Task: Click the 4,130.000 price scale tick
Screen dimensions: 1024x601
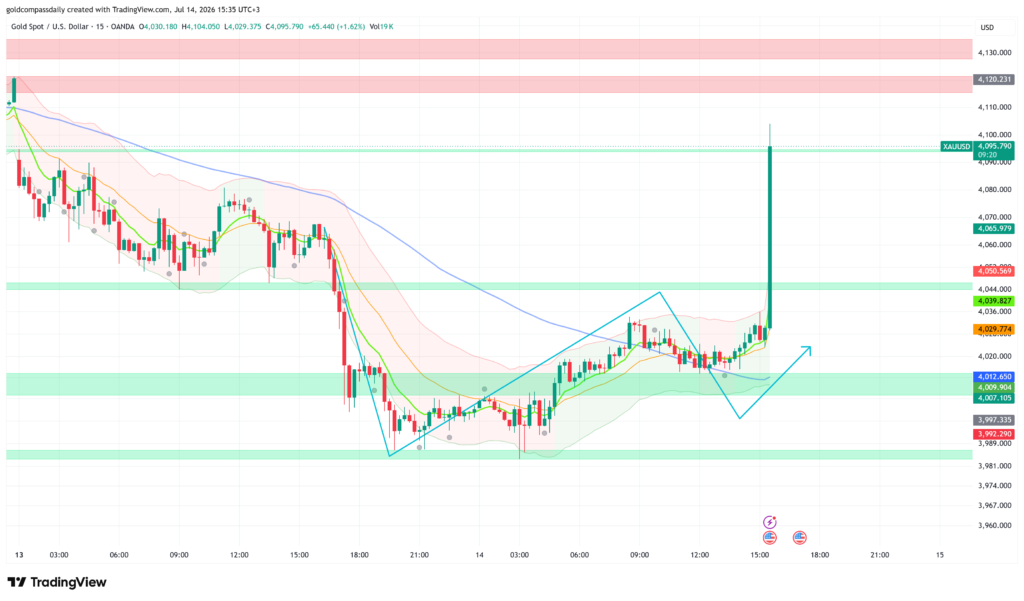Action: click(x=995, y=52)
